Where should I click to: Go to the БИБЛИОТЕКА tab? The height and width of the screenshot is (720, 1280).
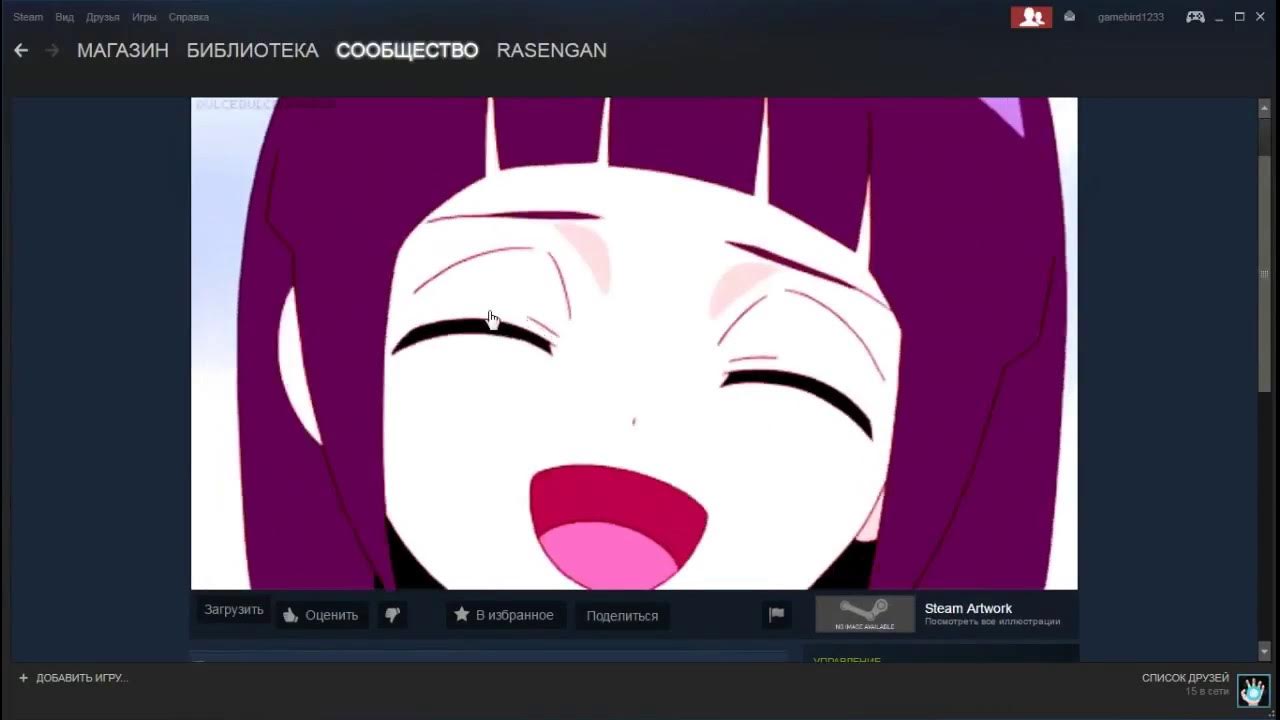[x=253, y=50]
